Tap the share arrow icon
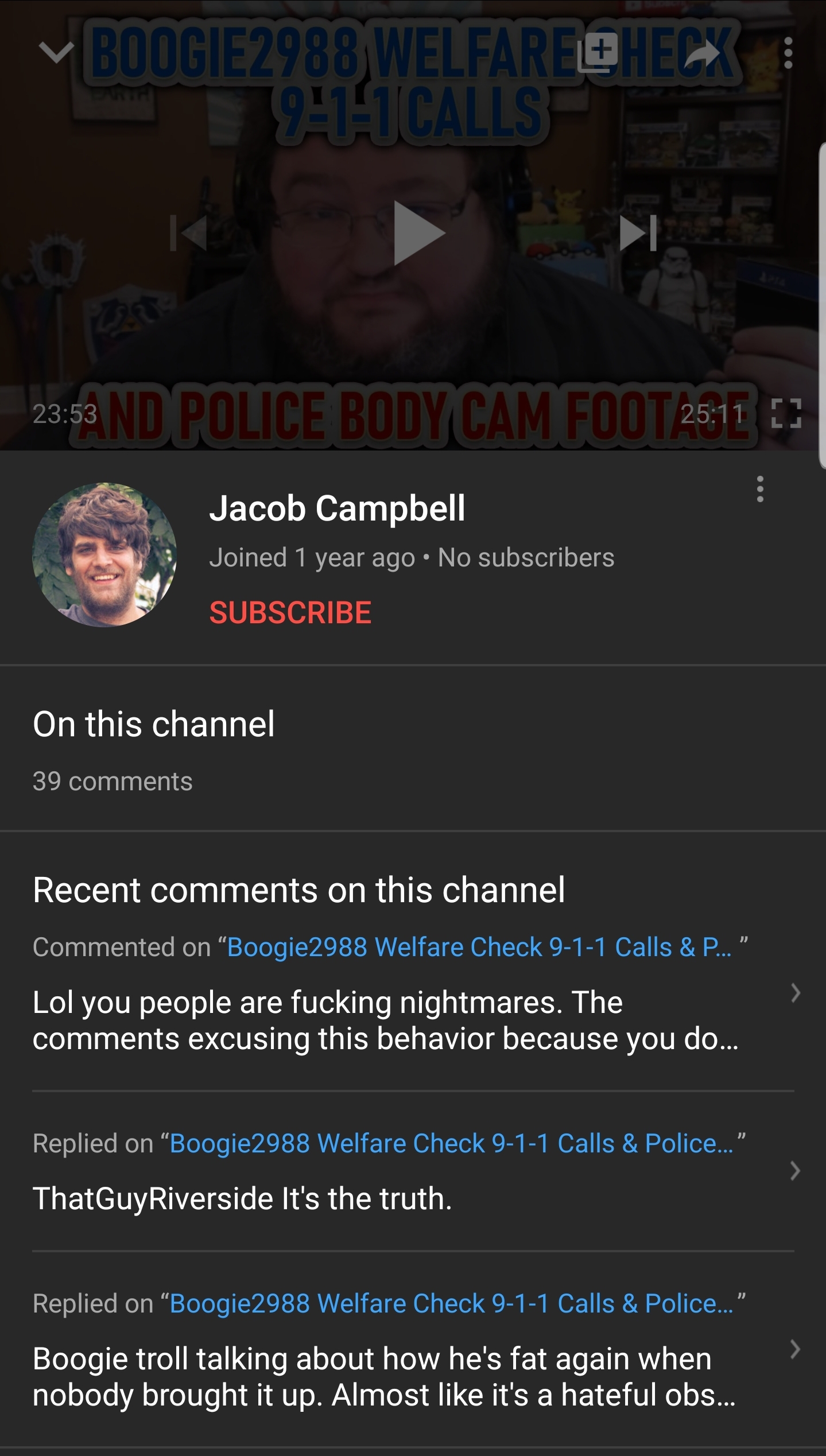826x1456 pixels. click(x=701, y=53)
